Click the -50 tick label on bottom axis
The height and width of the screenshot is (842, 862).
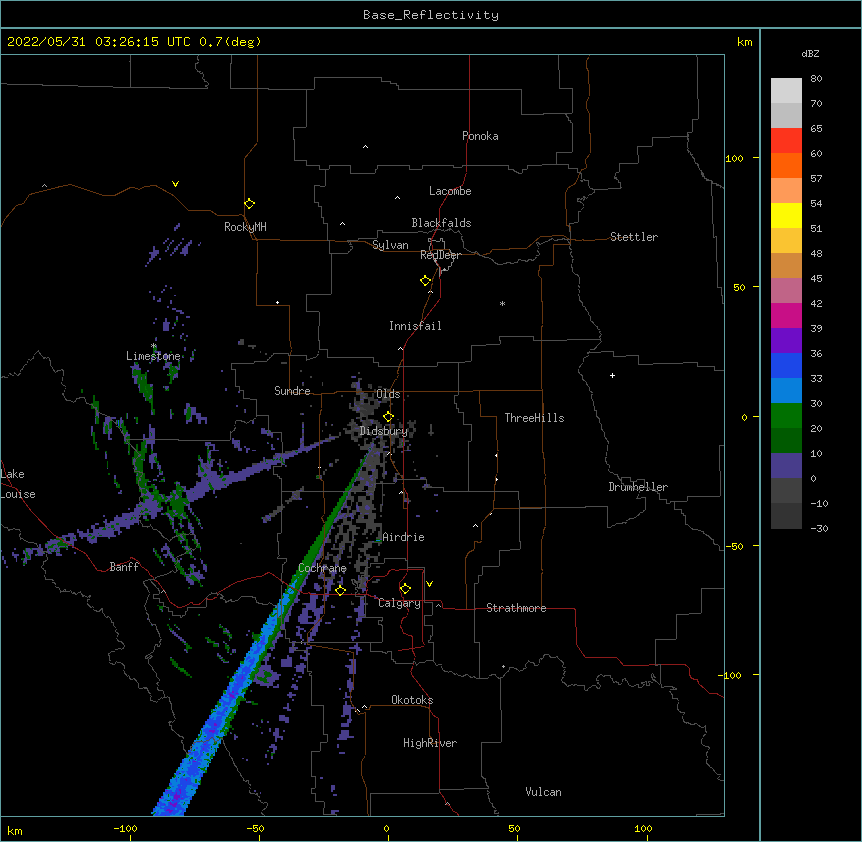coord(255,828)
